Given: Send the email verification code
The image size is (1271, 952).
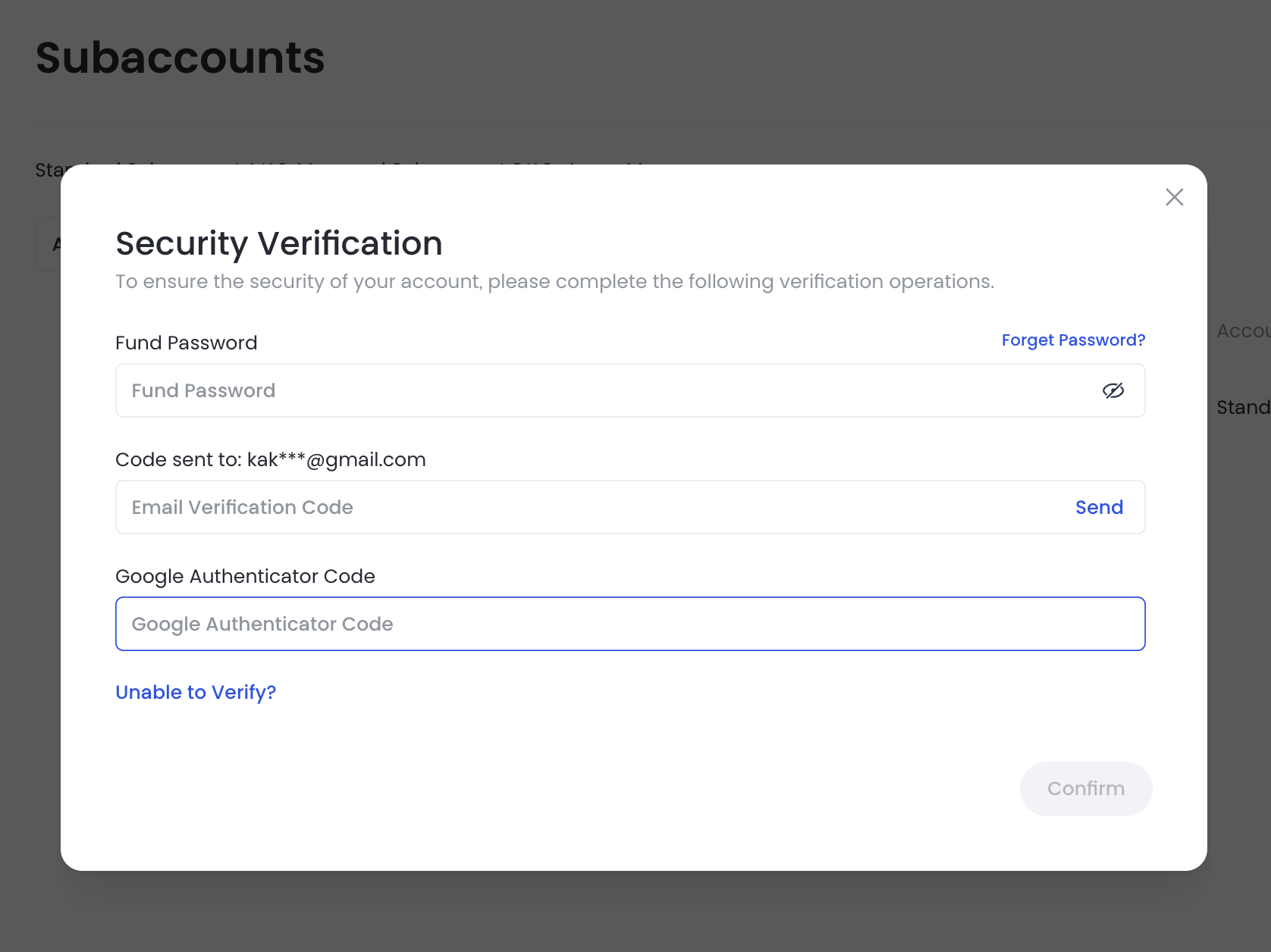Looking at the screenshot, I should click(1099, 507).
